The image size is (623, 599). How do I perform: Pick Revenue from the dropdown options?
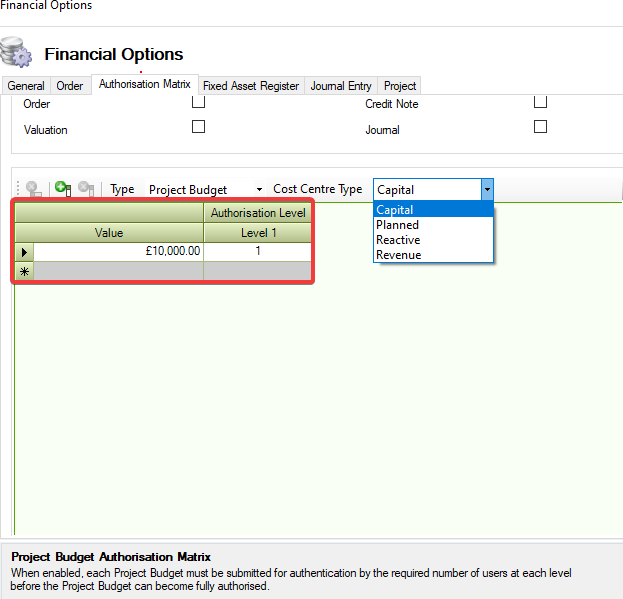(398, 255)
